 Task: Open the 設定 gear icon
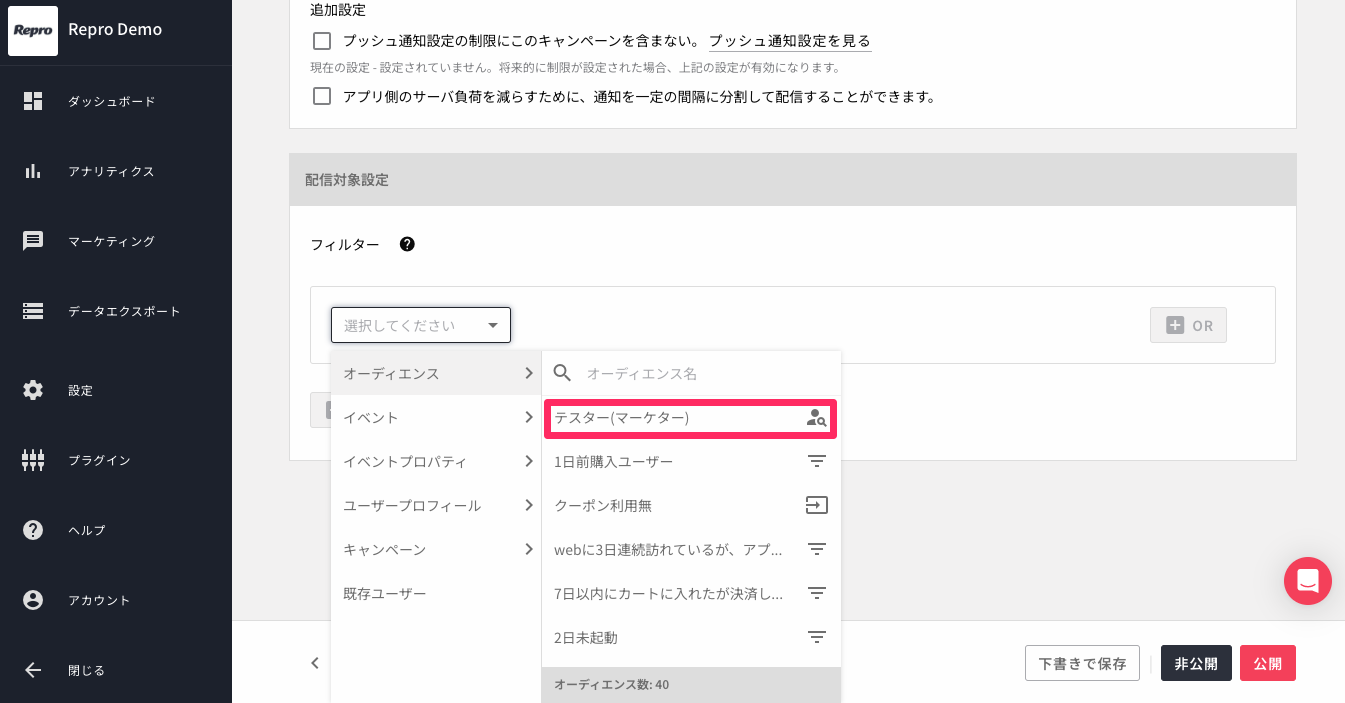point(33,390)
